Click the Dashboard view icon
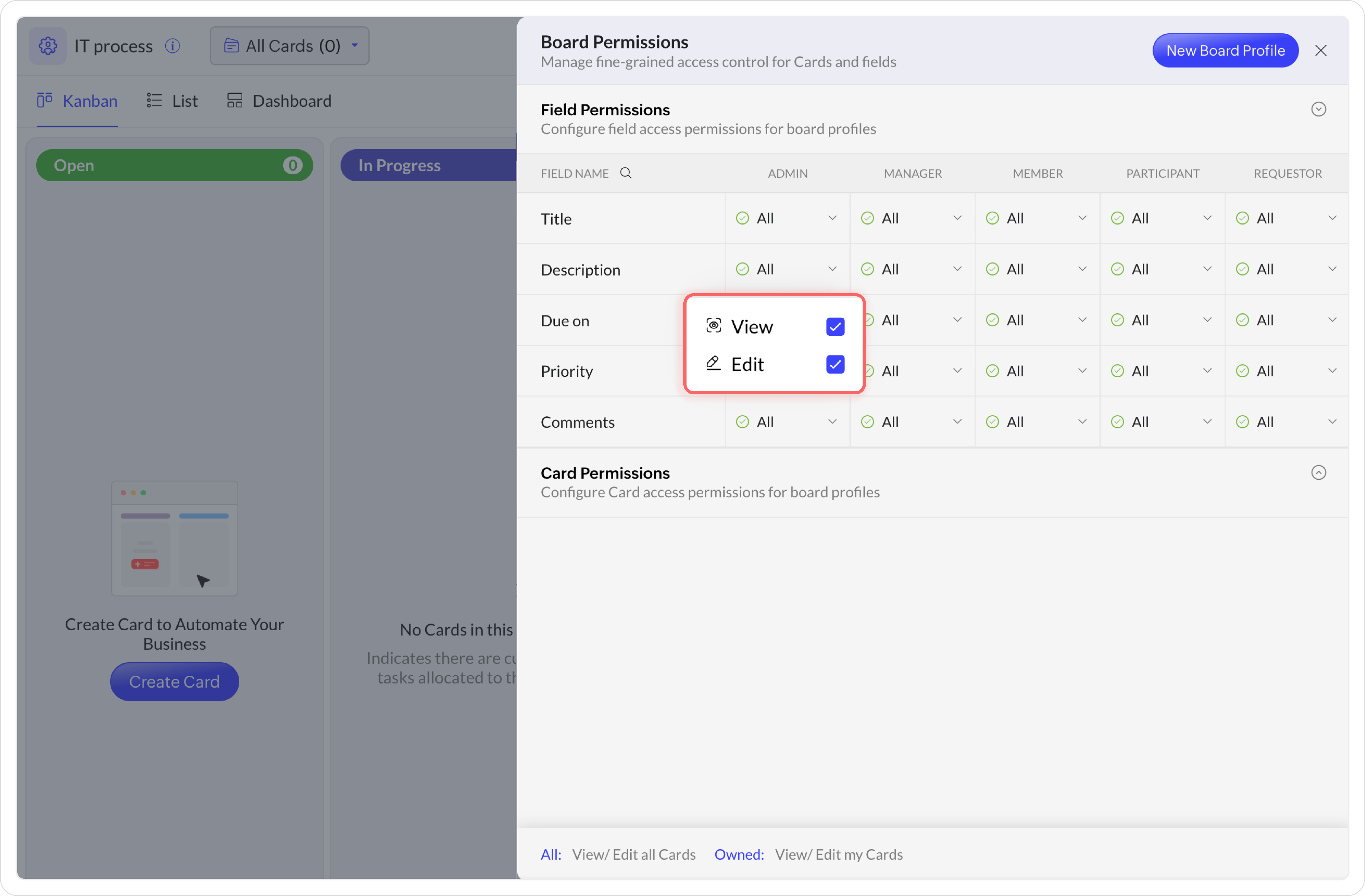The height and width of the screenshot is (896, 1365). click(235, 101)
